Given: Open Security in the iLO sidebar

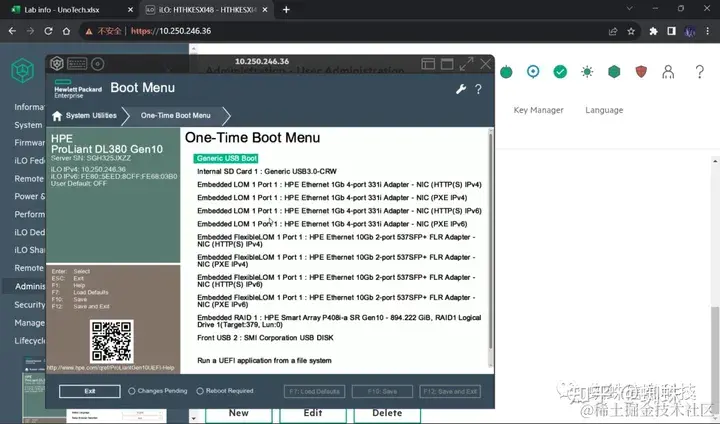Looking at the screenshot, I should tap(29, 305).
